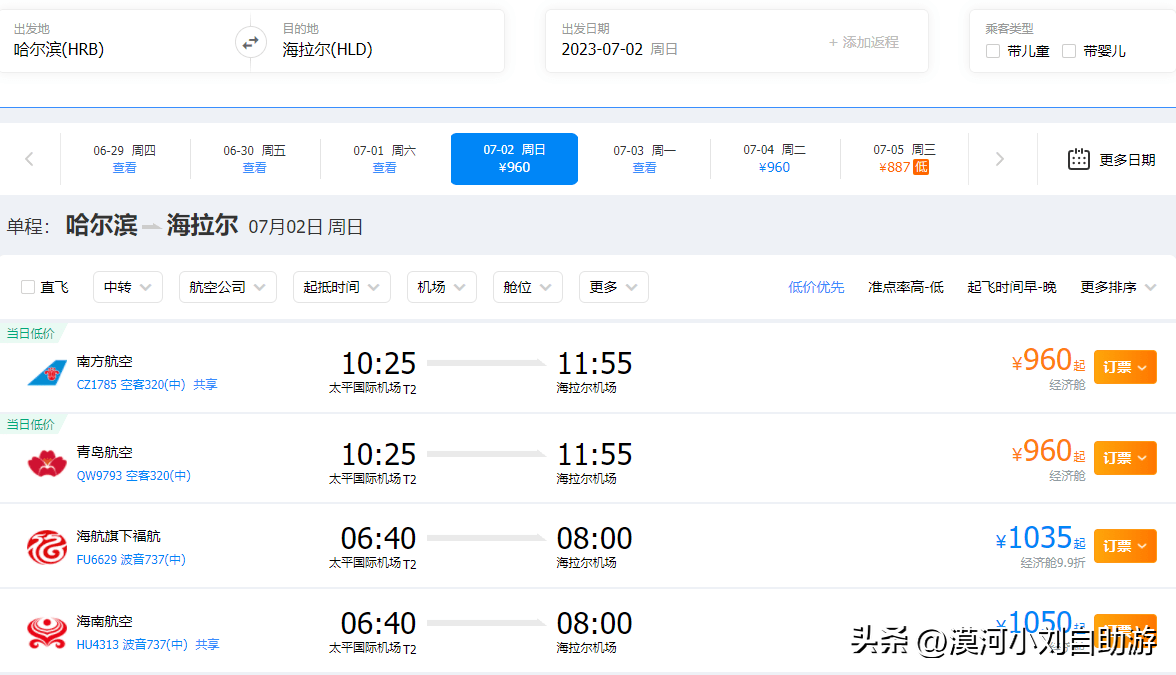Sort by 低价优先

(816, 287)
